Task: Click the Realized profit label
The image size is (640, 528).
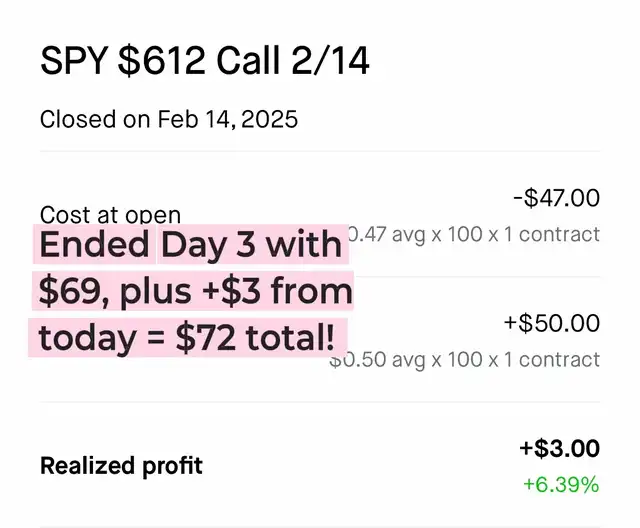Action: pos(121,466)
